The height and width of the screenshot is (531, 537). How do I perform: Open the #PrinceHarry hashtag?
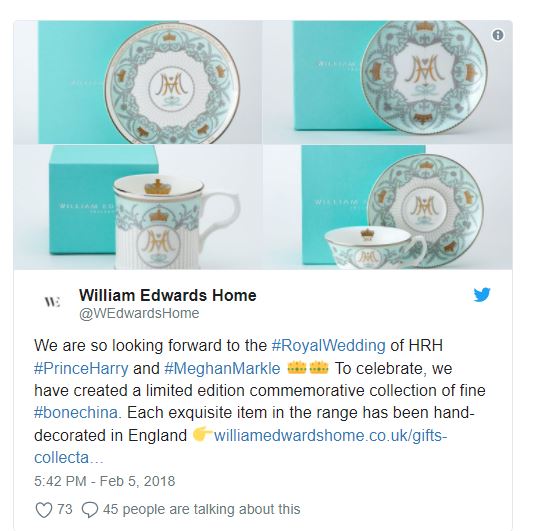coord(82,369)
